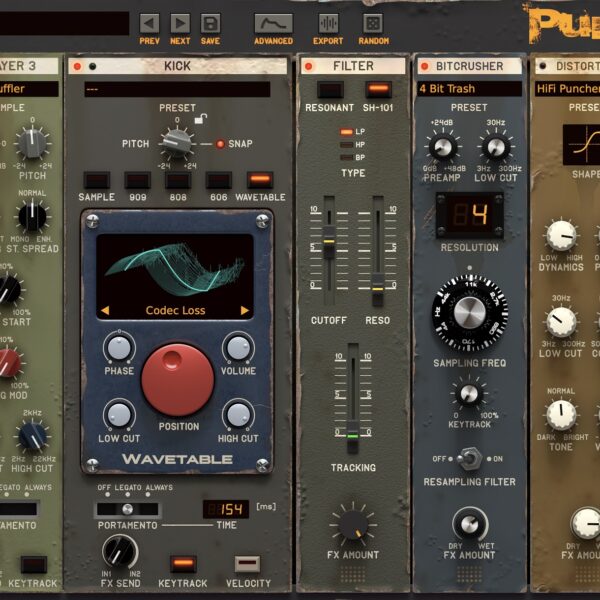The height and width of the screenshot is (600, 600).
Task: Click the Bitcrusher LOW CUT knob
Action: 496,147
